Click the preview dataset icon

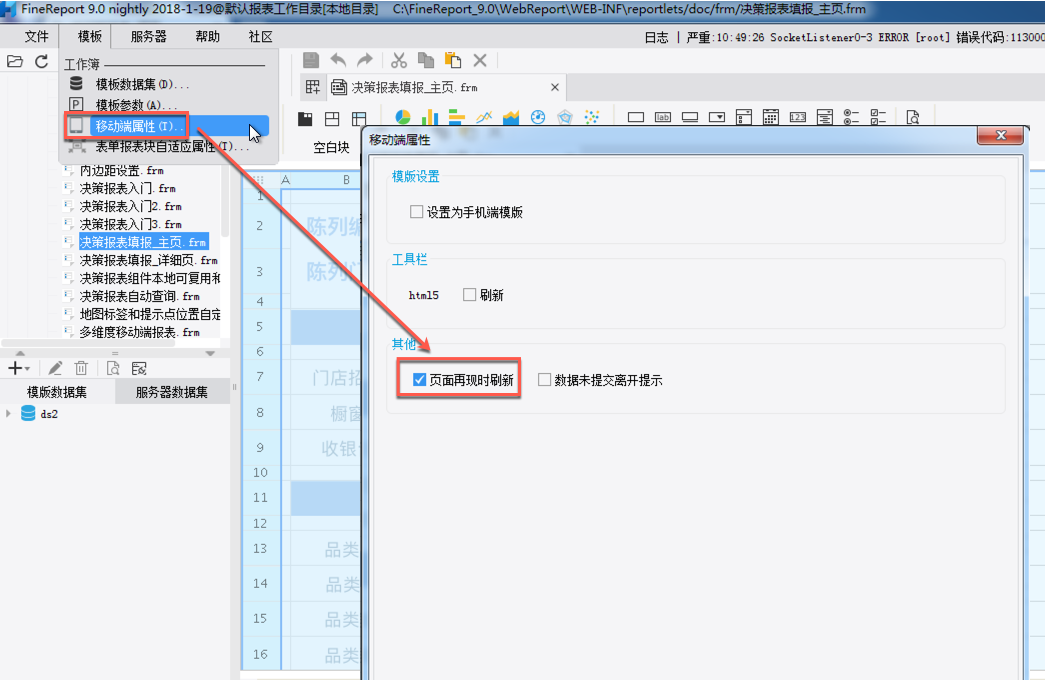pos(113,368)
